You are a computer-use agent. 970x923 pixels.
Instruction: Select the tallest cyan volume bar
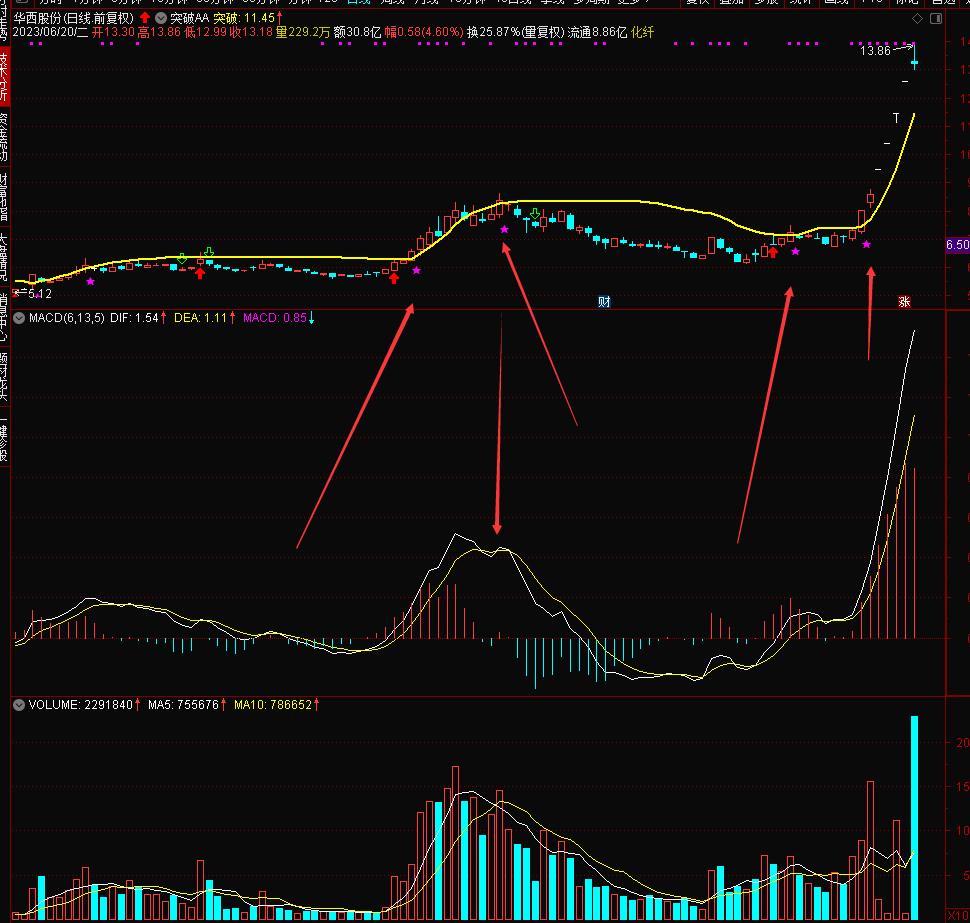[x=914, y=818]
